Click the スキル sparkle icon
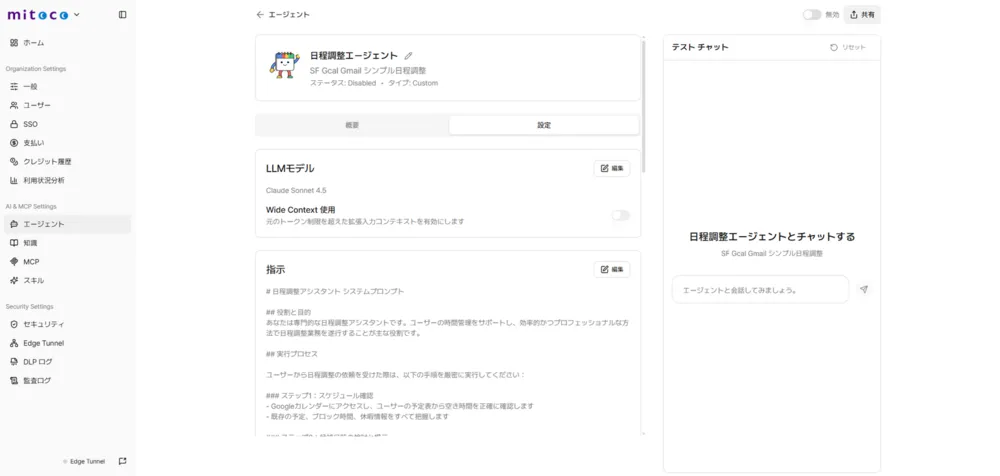The height and width of the screenshot is (476, 1000). tap(14, 281)
